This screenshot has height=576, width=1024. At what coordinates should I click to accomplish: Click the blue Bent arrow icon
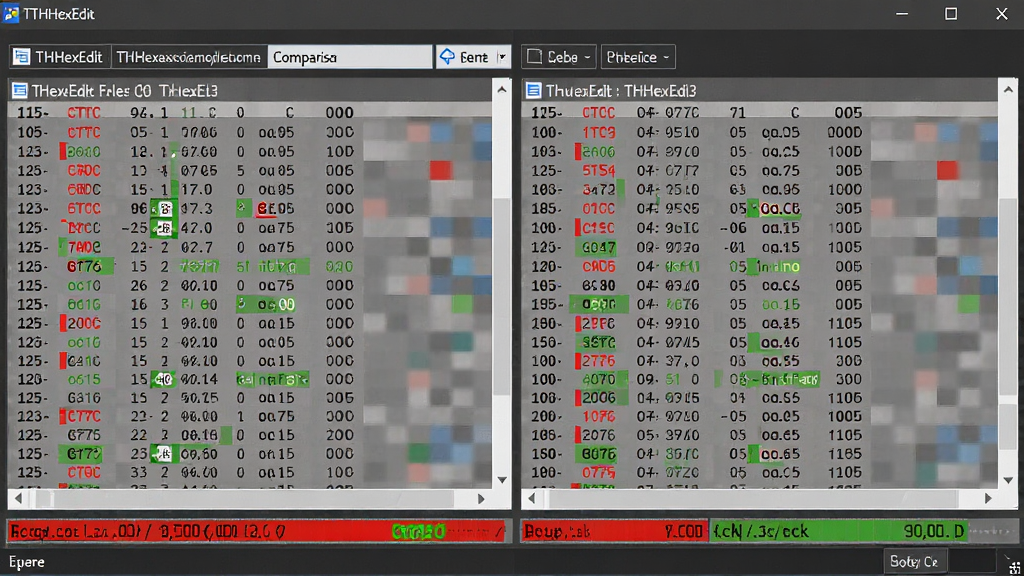point(447,57)
